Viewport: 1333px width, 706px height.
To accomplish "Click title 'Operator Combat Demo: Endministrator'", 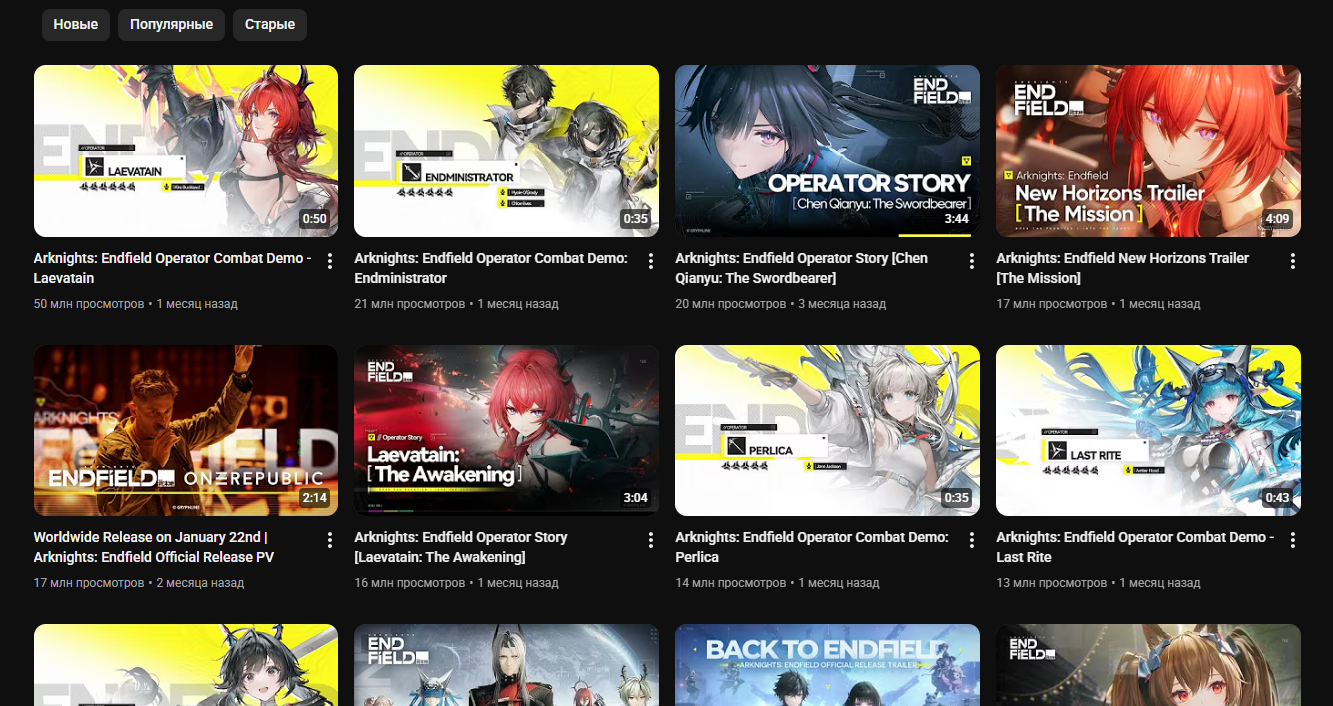I will coord(491,268).
